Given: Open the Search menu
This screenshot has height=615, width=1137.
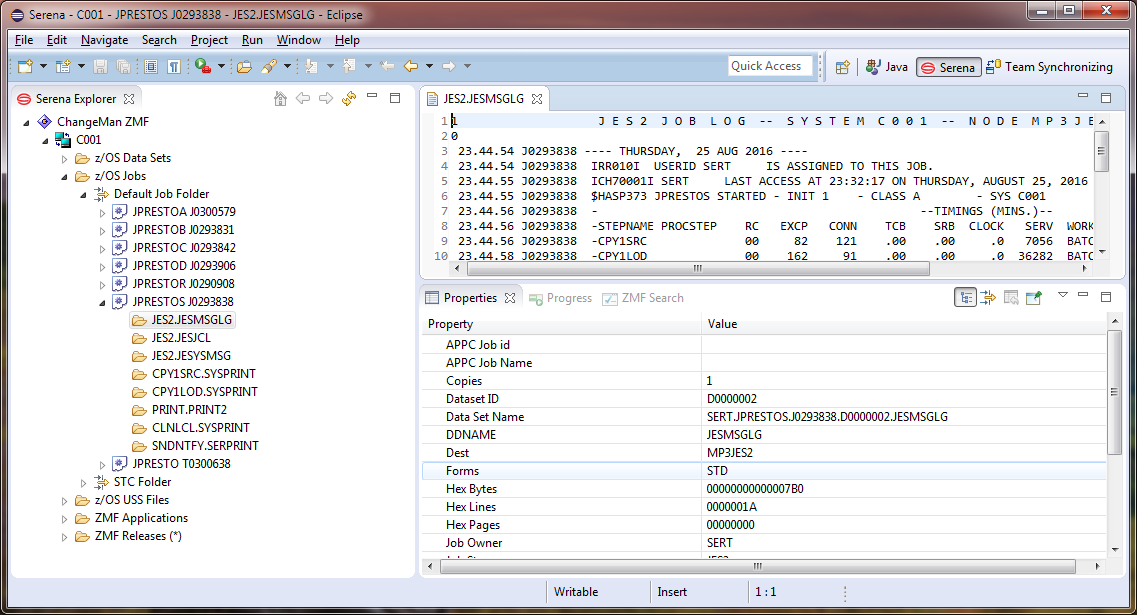Looking at the screenshot, I should coord(159,40).
